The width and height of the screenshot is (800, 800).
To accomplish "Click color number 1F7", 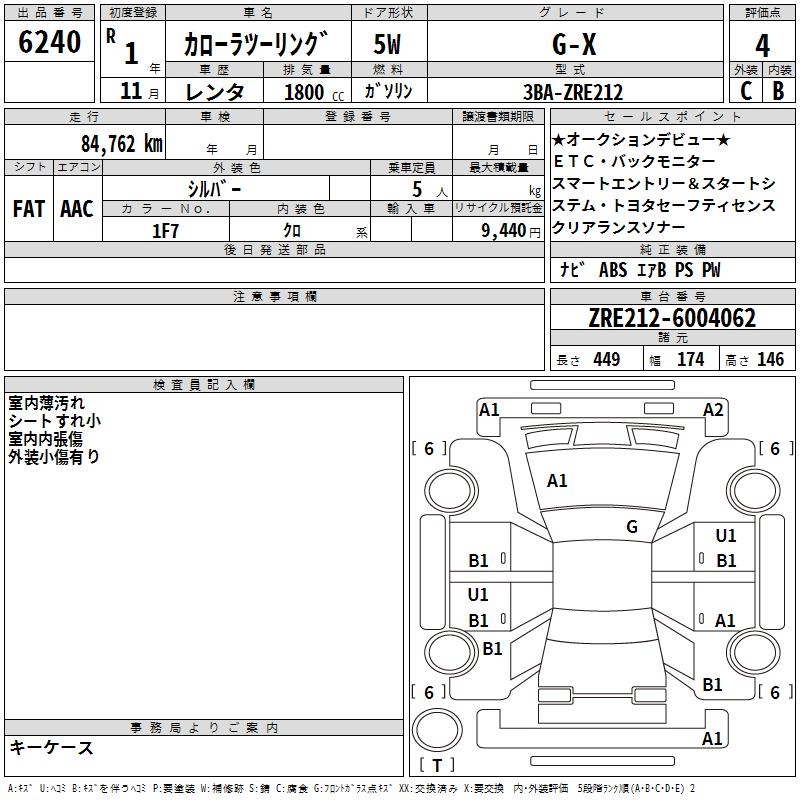I will point(165,231).
